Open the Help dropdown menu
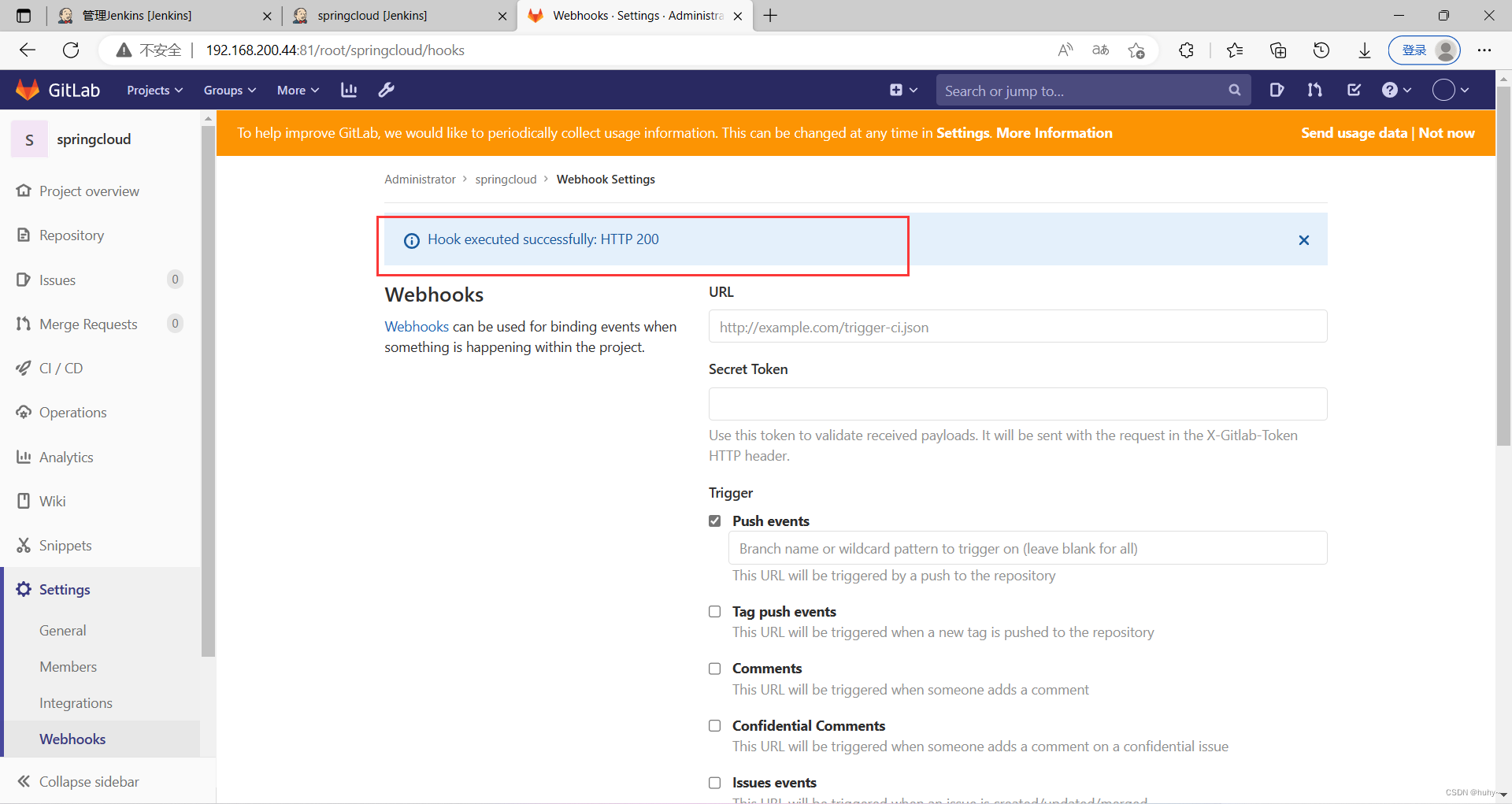Image resolution: width=1512 pixels, height=804 pixels. (x=1396, y=90)
